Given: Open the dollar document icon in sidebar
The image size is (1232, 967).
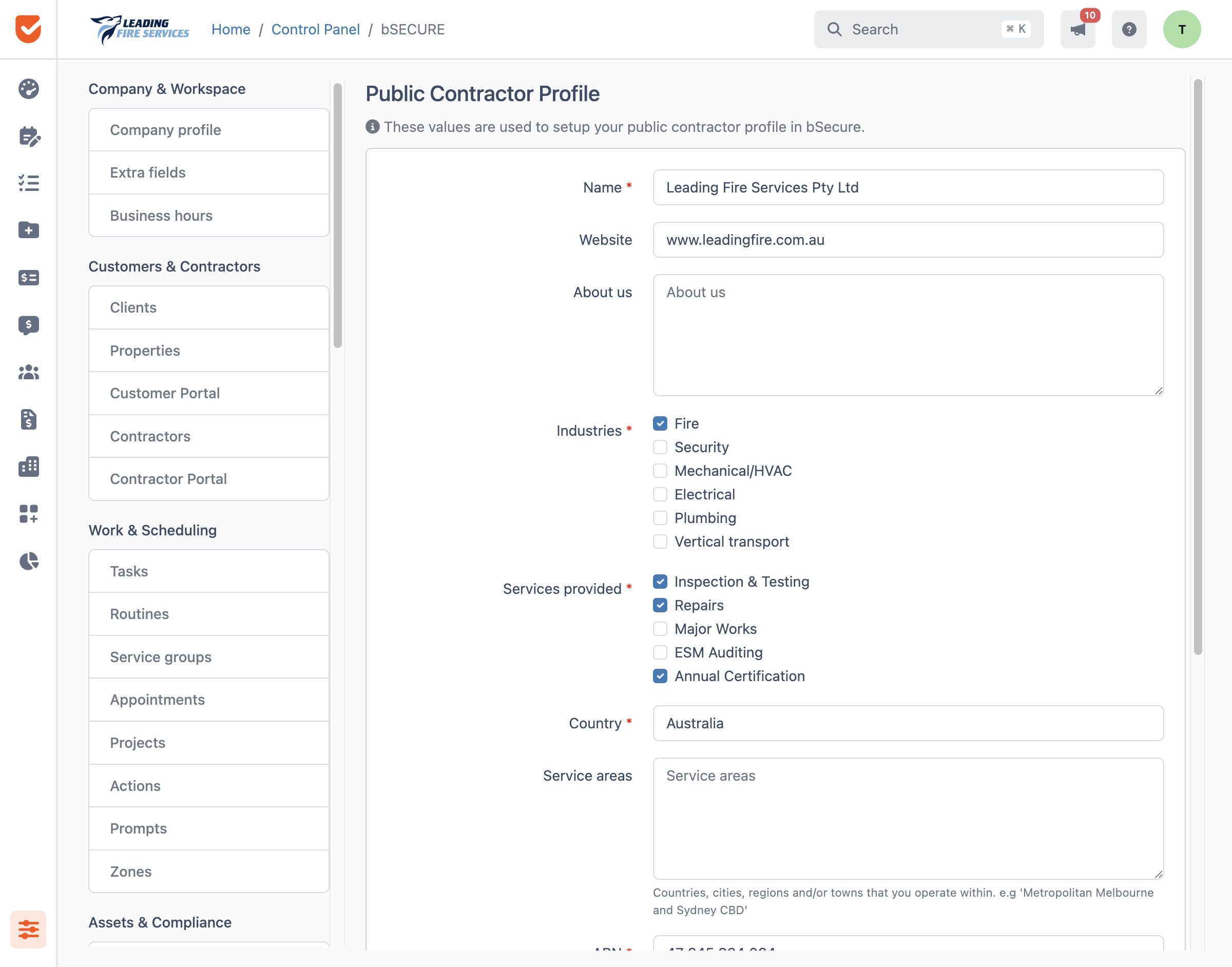Looking at the screenshot, I should pos(28,419).
